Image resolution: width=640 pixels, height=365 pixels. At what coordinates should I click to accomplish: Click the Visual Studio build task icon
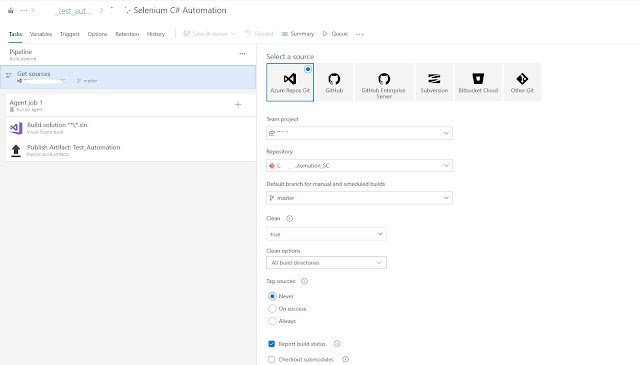tap(16, 128)
